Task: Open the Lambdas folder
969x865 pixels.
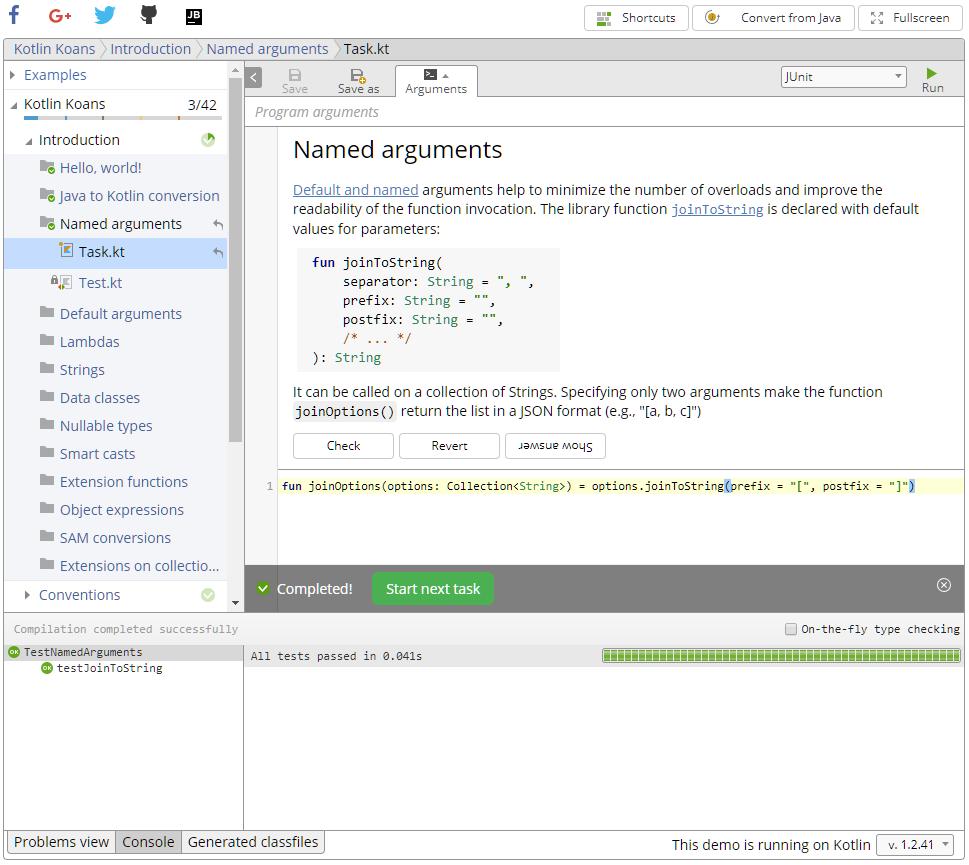Action: coord(89,342)
